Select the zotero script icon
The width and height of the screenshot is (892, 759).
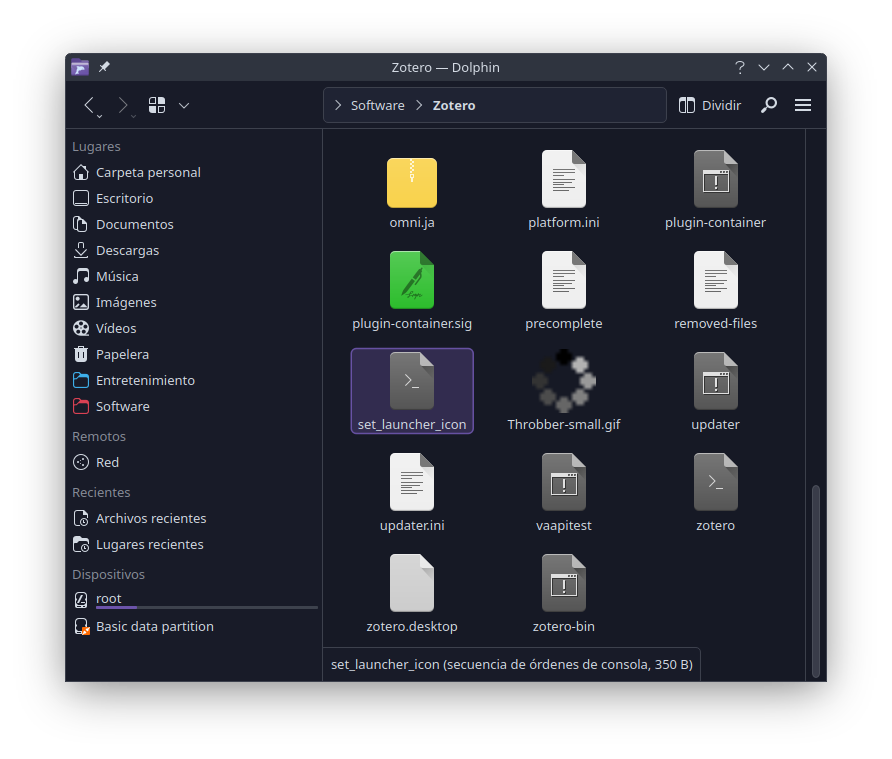pos(716,482)
